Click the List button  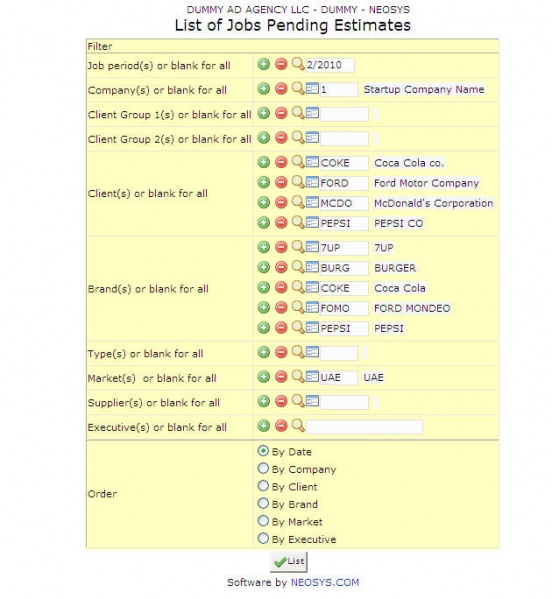289,562
